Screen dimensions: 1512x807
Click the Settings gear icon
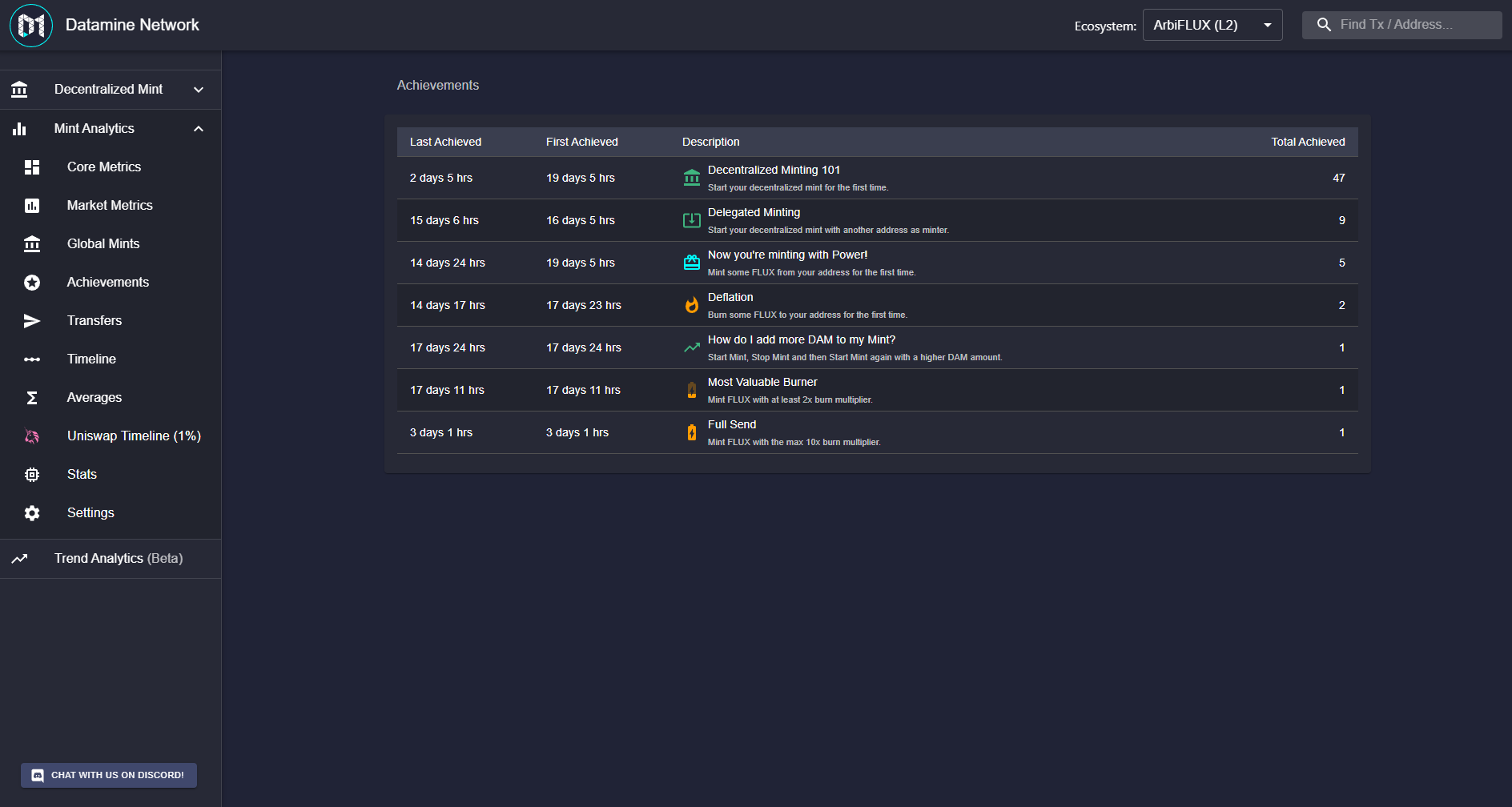click(x=32, y=513)
